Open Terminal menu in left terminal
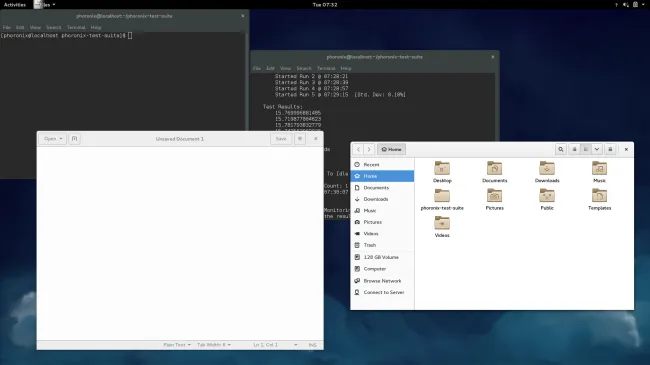Screen dimensions: 650x365 click(x=76, y=27)
